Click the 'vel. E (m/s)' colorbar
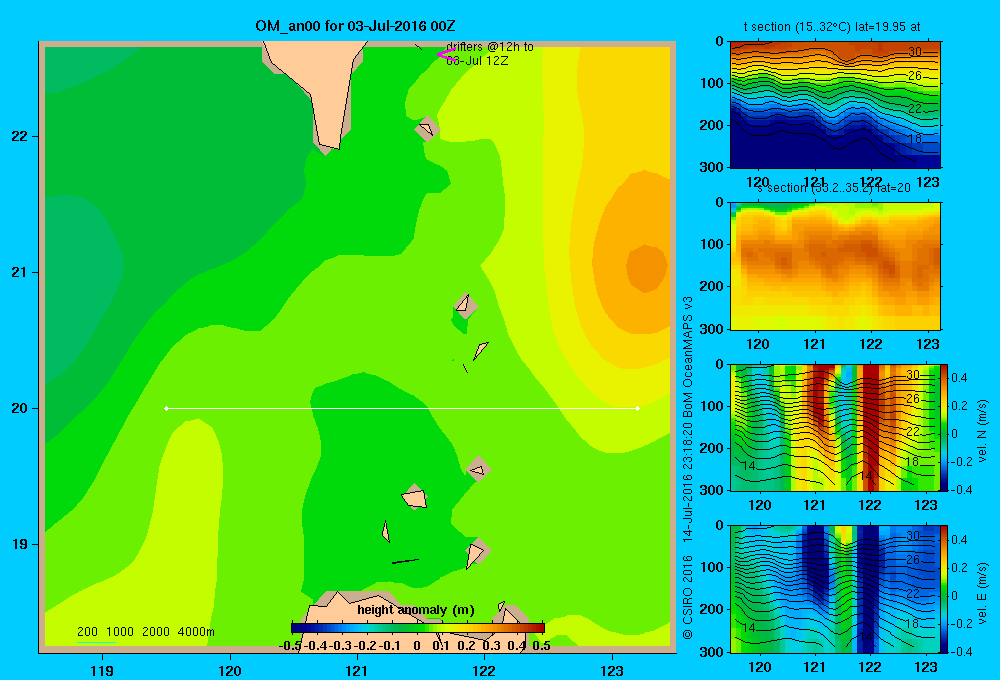 (945, 589)
